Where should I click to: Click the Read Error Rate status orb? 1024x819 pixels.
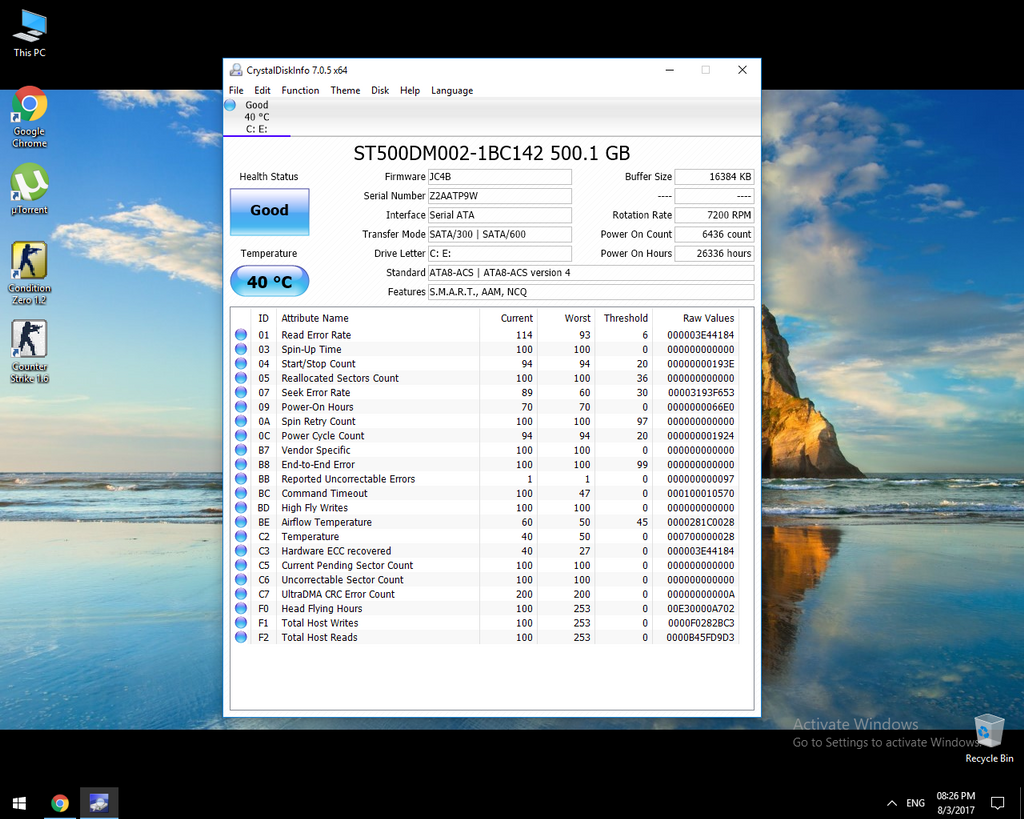[241, 335]
